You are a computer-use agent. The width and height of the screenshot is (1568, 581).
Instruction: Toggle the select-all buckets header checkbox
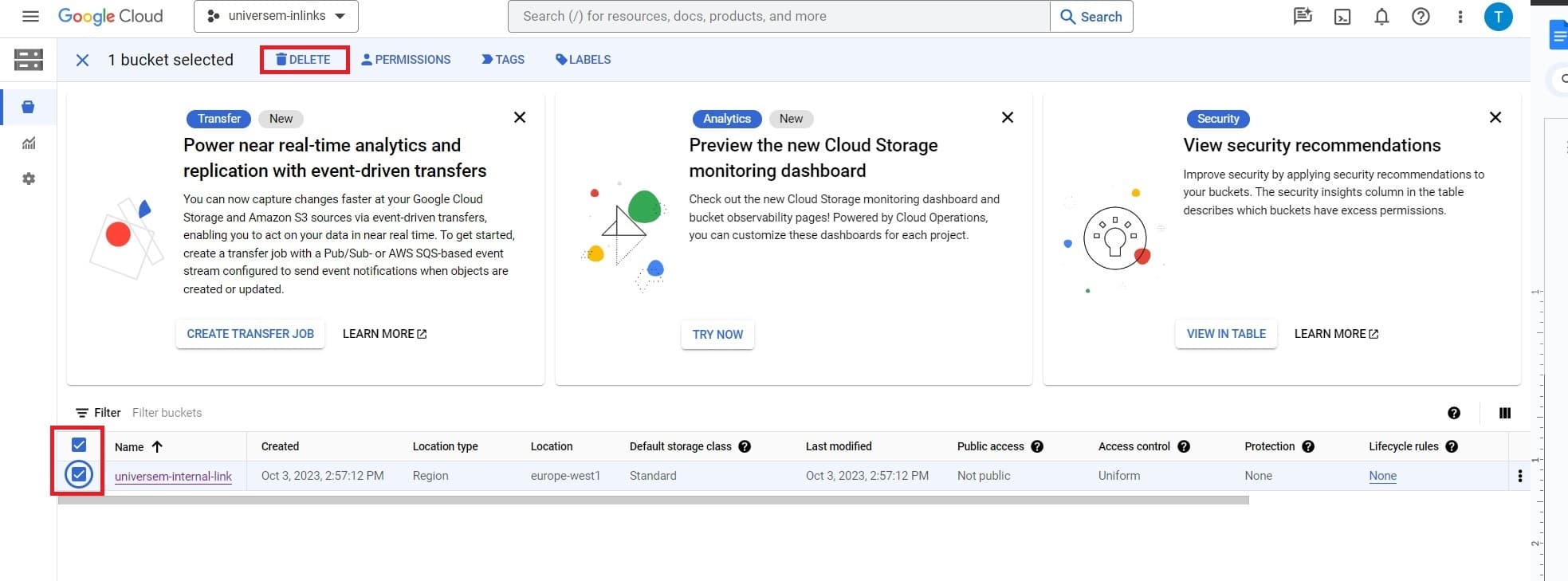point(79,445)
